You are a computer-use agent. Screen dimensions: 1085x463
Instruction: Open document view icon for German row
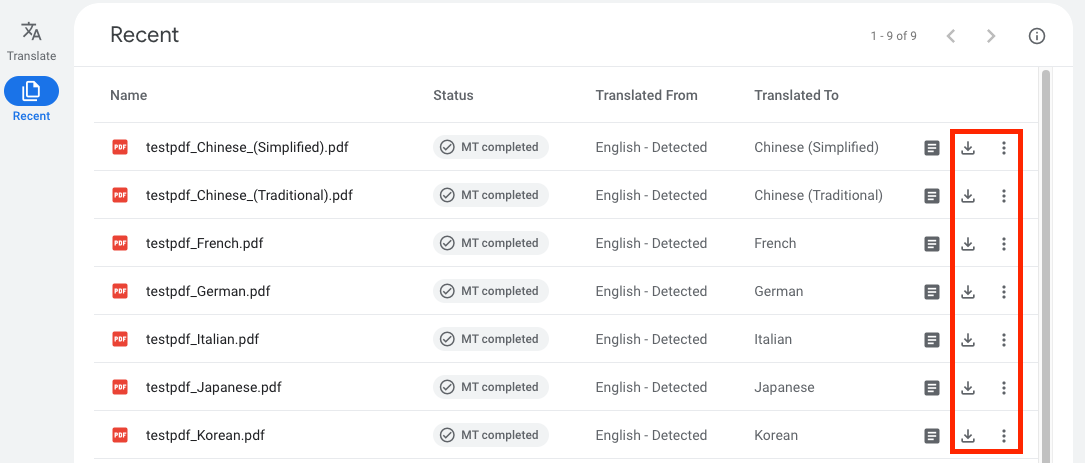(931, 292)
